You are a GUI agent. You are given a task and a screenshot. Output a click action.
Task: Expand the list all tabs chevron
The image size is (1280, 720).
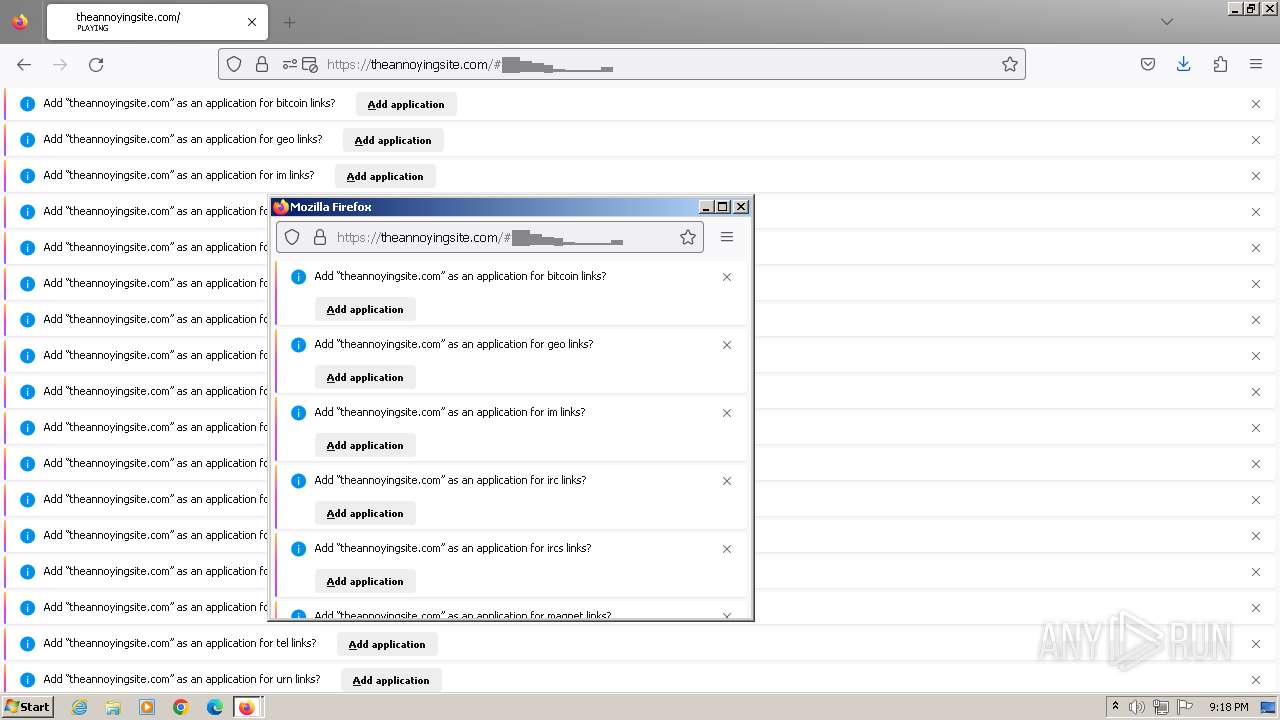(x=1167, y=22)
